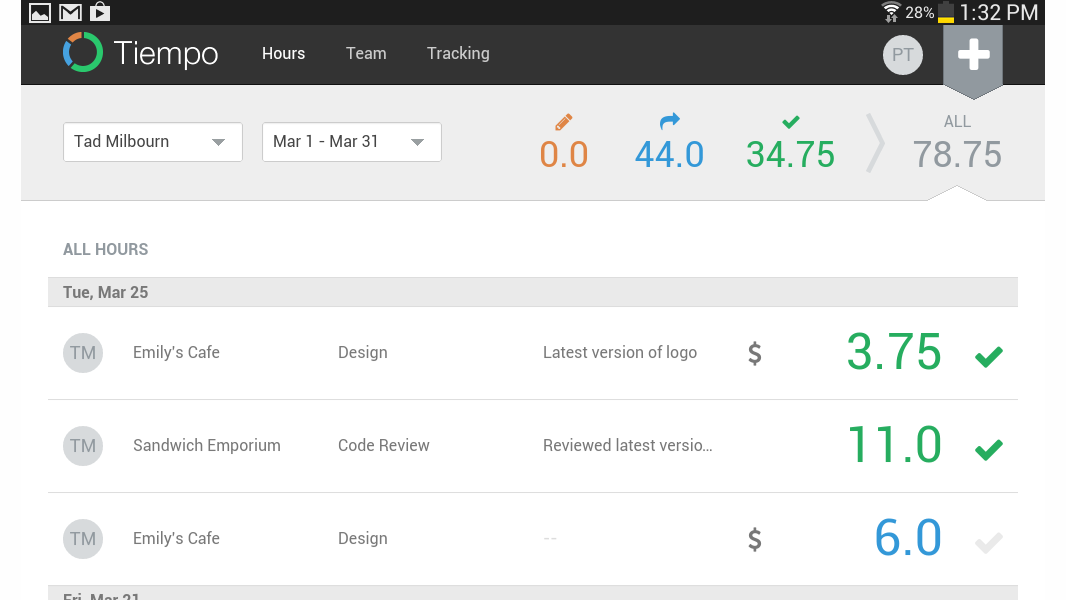Screen dimensions: 1066x600
Task: Tap the 1:32 PM clock
Action: point(999,13)
